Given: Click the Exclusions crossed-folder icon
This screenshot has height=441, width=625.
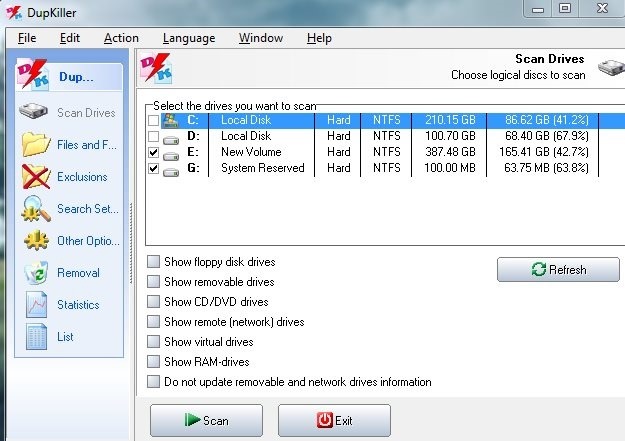Looking at the screenshot, I should coord(36,176).
